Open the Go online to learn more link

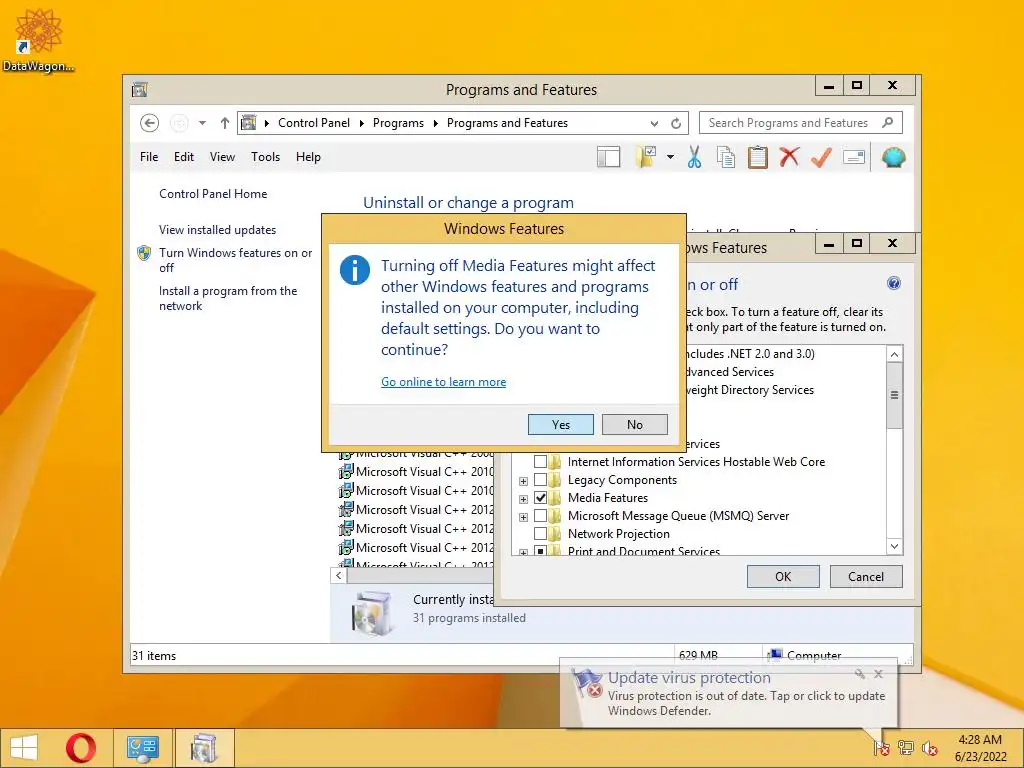[x=443, y=382]
